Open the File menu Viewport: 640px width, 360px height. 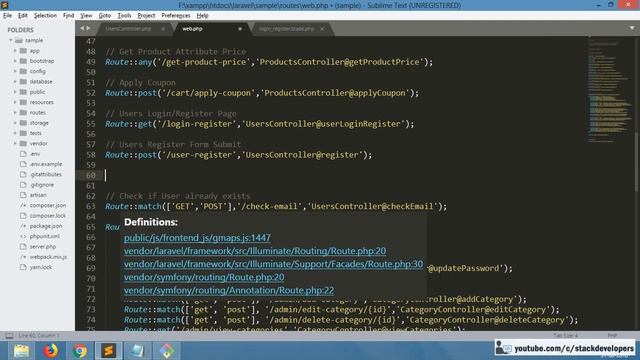(7, 16)
